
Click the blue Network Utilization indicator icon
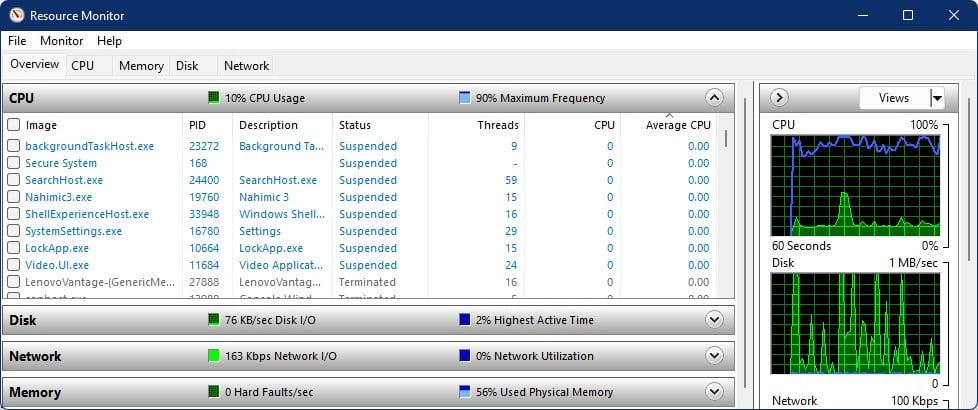[464, 356]
